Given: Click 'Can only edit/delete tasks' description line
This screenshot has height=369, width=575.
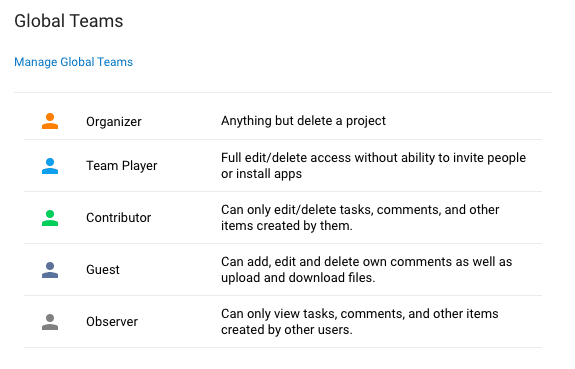Looking at the screenshot, I should (360, 210).
